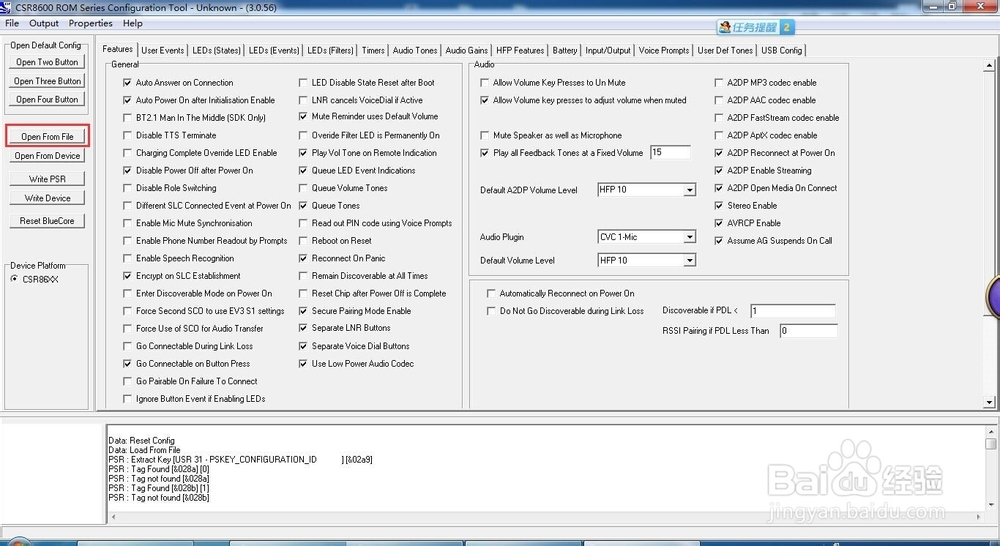Toggle Encrypt on SLC Establishment checkbox
This screenshot has height=546, width=1000.
[127, 276]
